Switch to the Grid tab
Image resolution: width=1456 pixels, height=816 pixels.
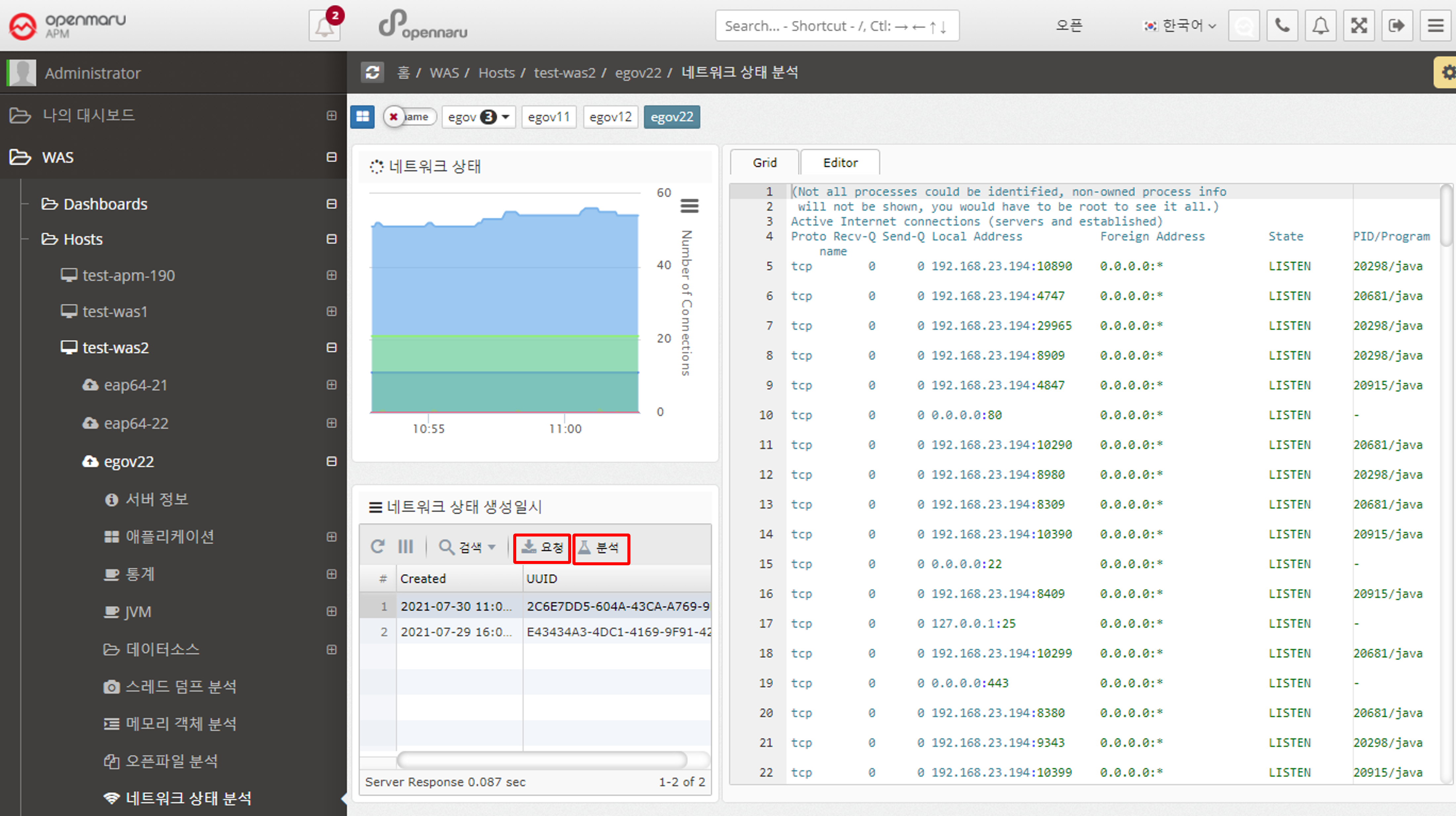[x=764, y=163]
